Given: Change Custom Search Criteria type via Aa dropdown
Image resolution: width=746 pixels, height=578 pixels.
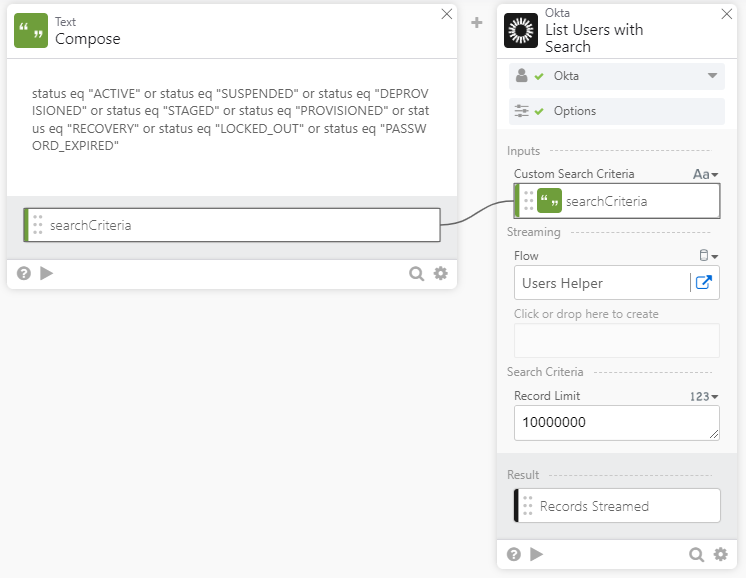Looking at the screenshot, I should pos(705,174).
